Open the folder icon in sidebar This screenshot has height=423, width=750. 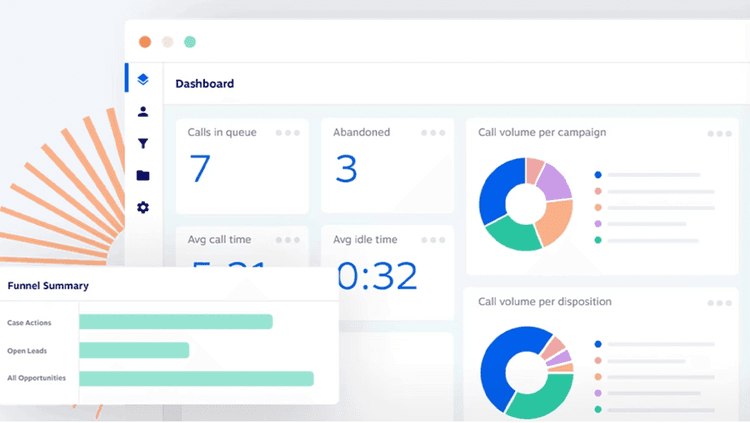(x=143, y=176)
